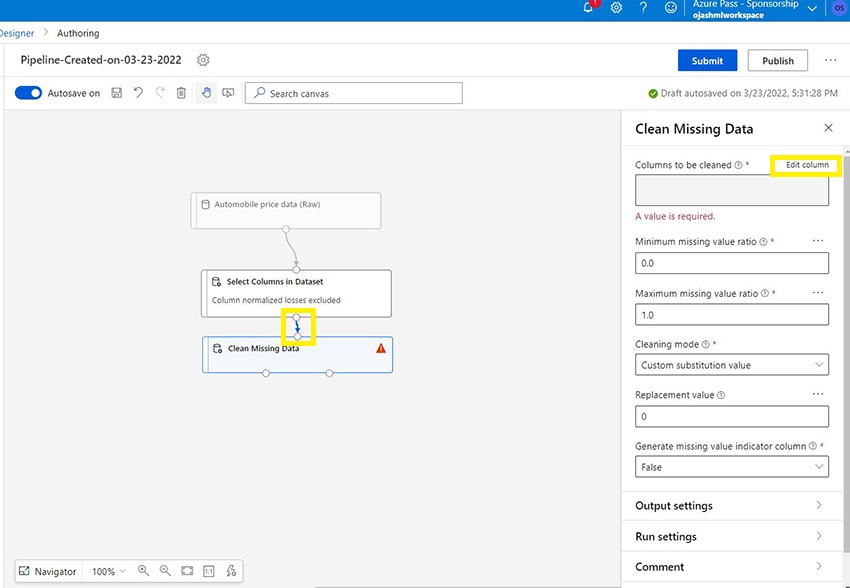Click info icon next to Replacement value
850x588 pixels.
pos(721,395)
